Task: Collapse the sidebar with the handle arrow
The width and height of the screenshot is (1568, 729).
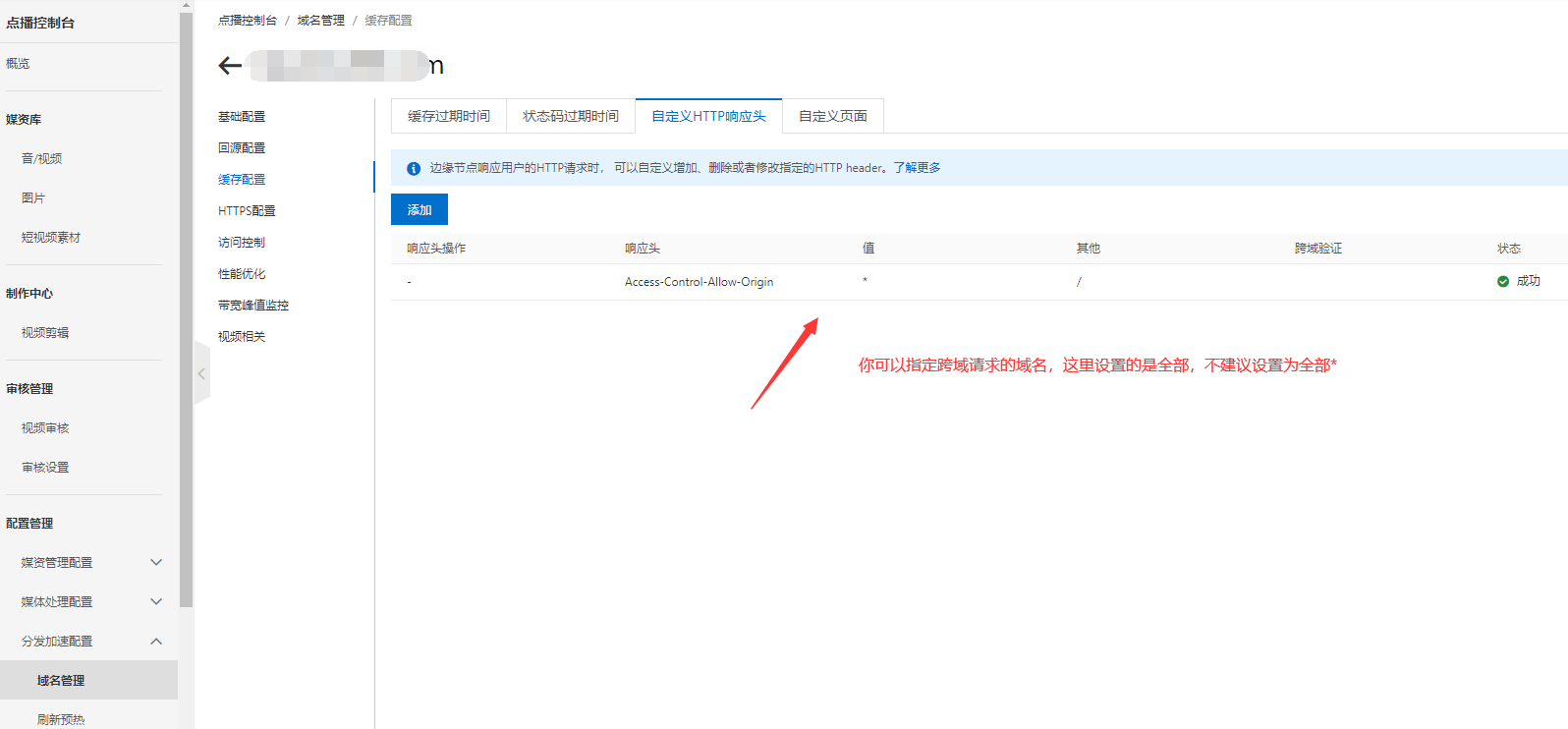Action: click(x=201, y=373)
